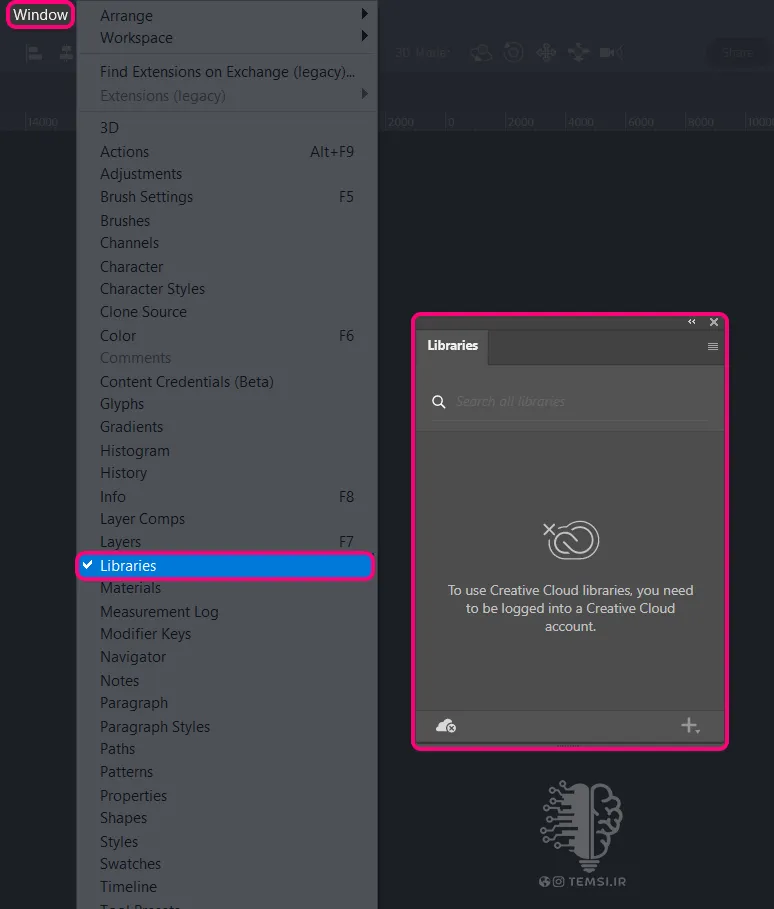774x909 pixels.
Task: Show the Layers panel
Action: tap(227, 541)
